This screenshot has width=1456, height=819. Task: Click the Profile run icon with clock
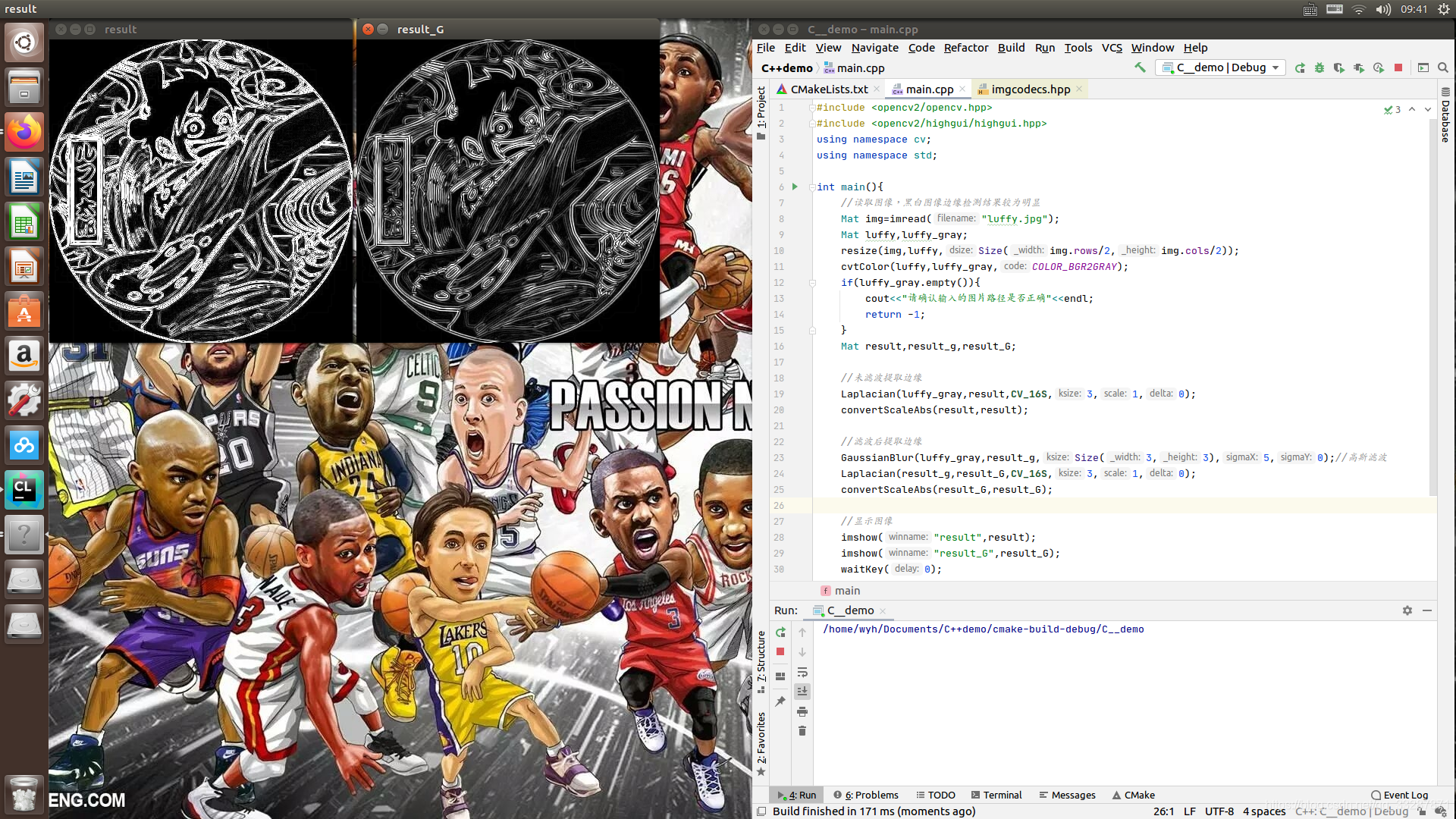tap(1378, 67)
